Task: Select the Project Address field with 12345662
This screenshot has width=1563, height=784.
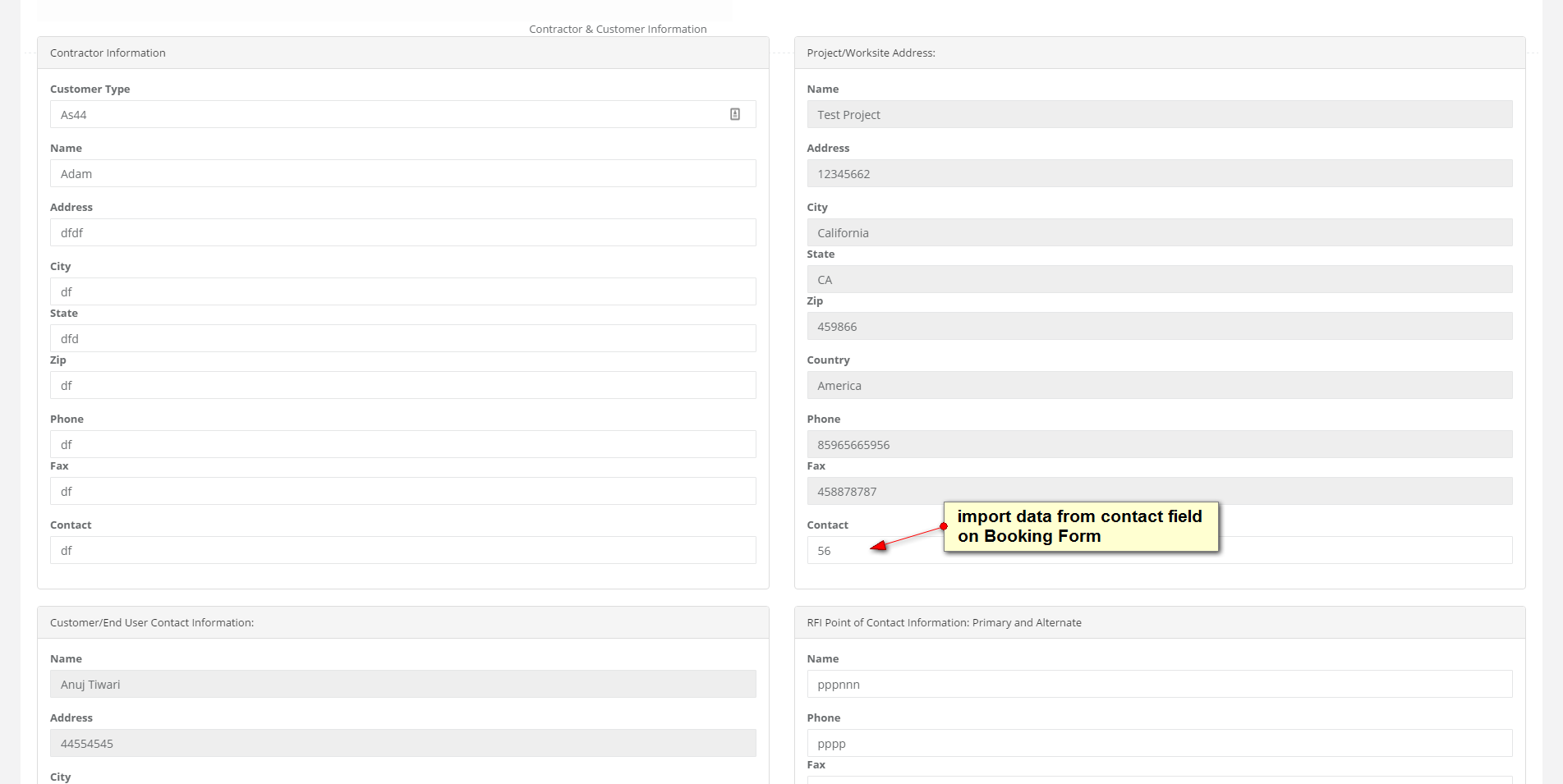Action: point(1159,174)
